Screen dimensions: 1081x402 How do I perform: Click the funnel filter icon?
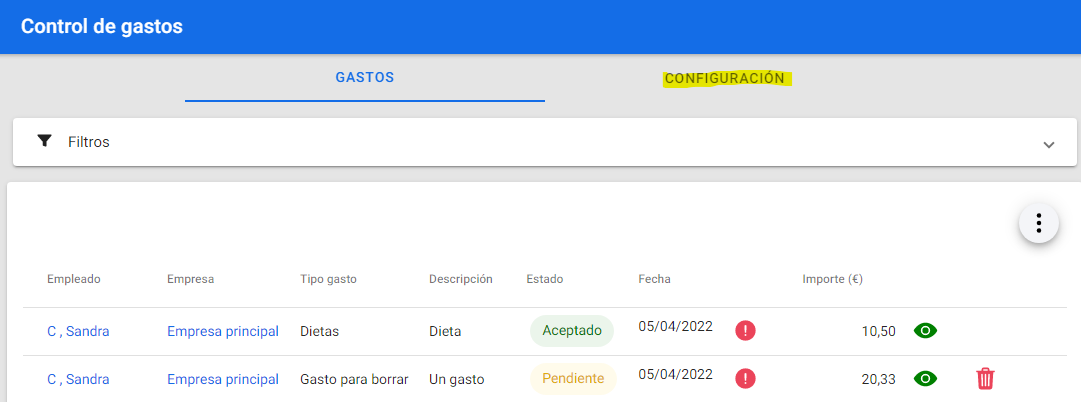pyautogui.click(x=44, y=141)
